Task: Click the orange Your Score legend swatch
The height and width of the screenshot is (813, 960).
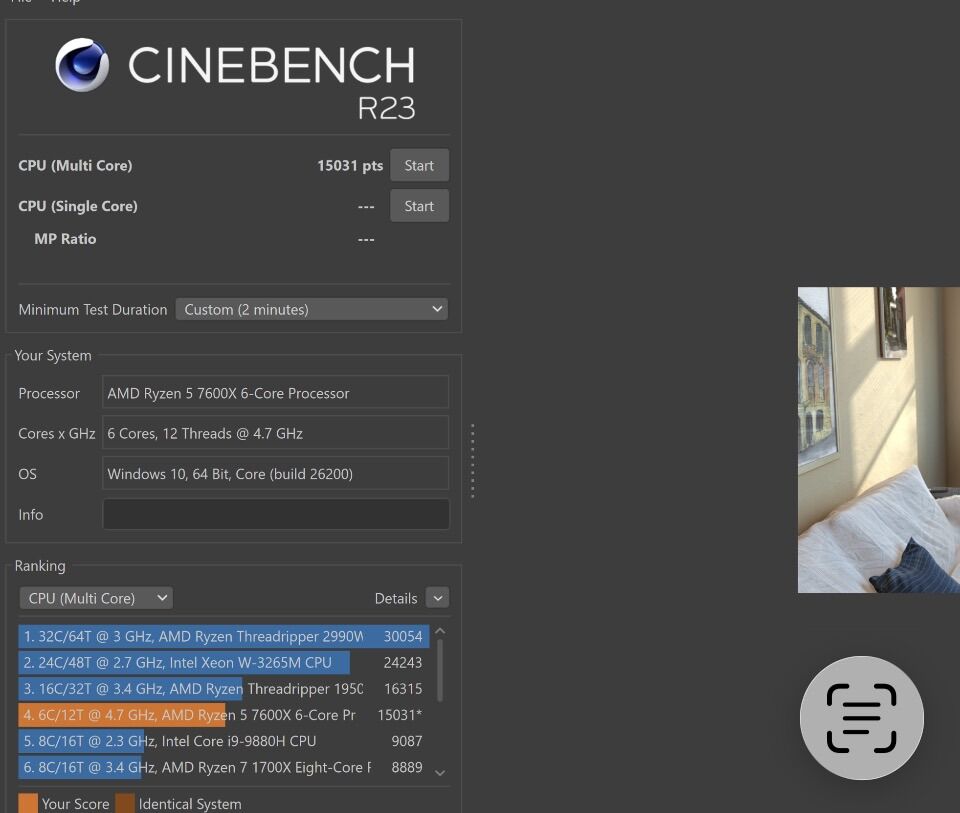Action: click(28, 803)
